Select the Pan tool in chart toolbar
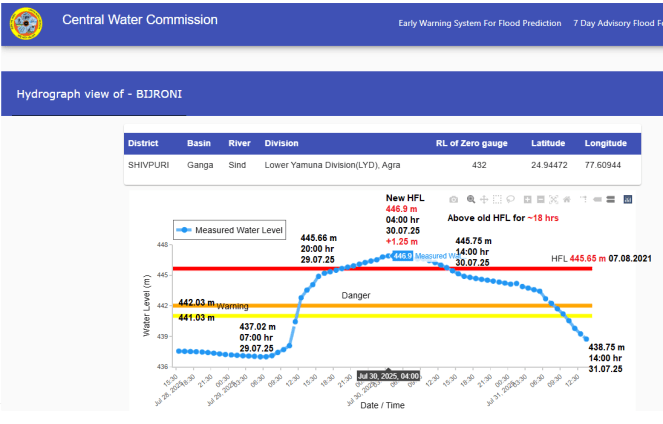This screenshot has height=424, width=663. [x=484, y=200]
